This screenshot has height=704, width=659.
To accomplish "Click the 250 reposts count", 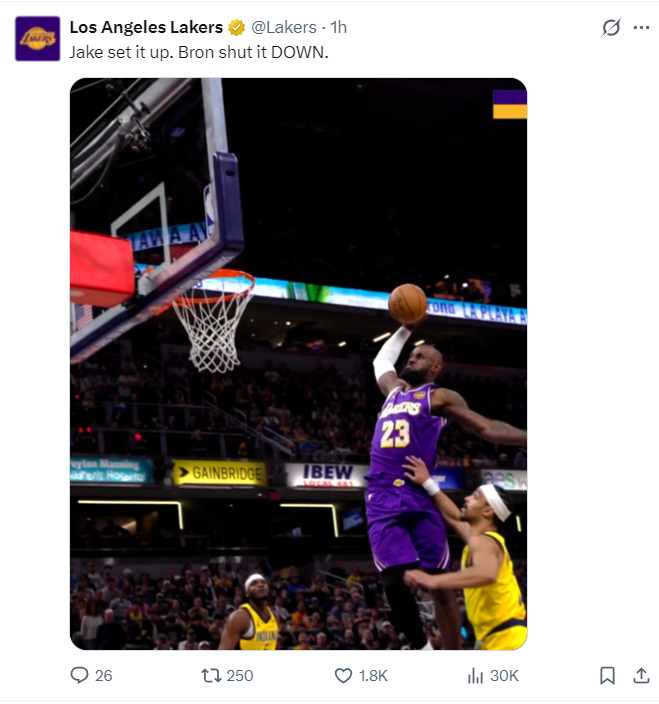I will pos(240,676).
